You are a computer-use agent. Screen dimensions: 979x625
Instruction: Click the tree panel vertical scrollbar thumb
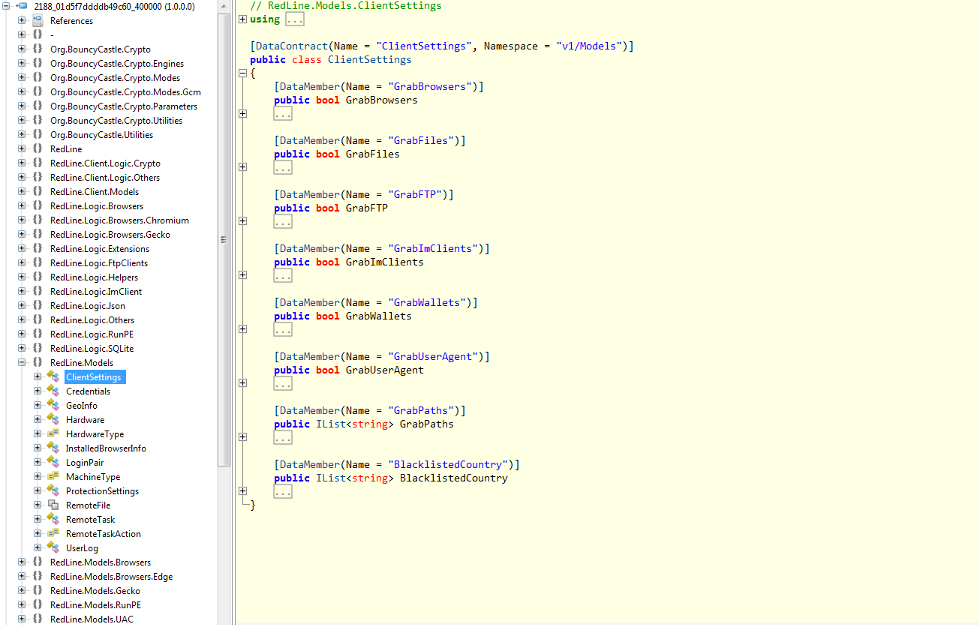coord(224,239)
